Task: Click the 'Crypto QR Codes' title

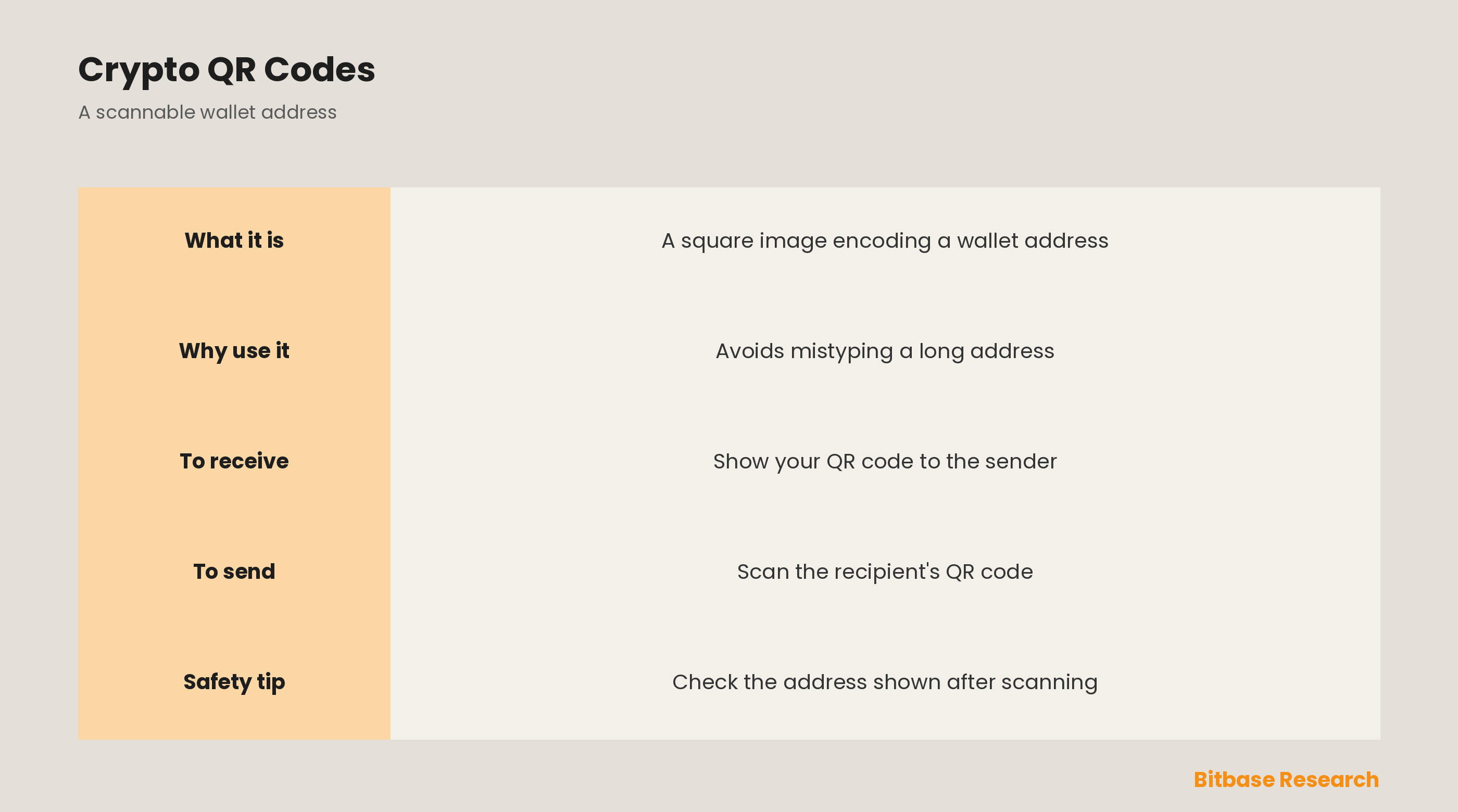Action: (227, 70)
